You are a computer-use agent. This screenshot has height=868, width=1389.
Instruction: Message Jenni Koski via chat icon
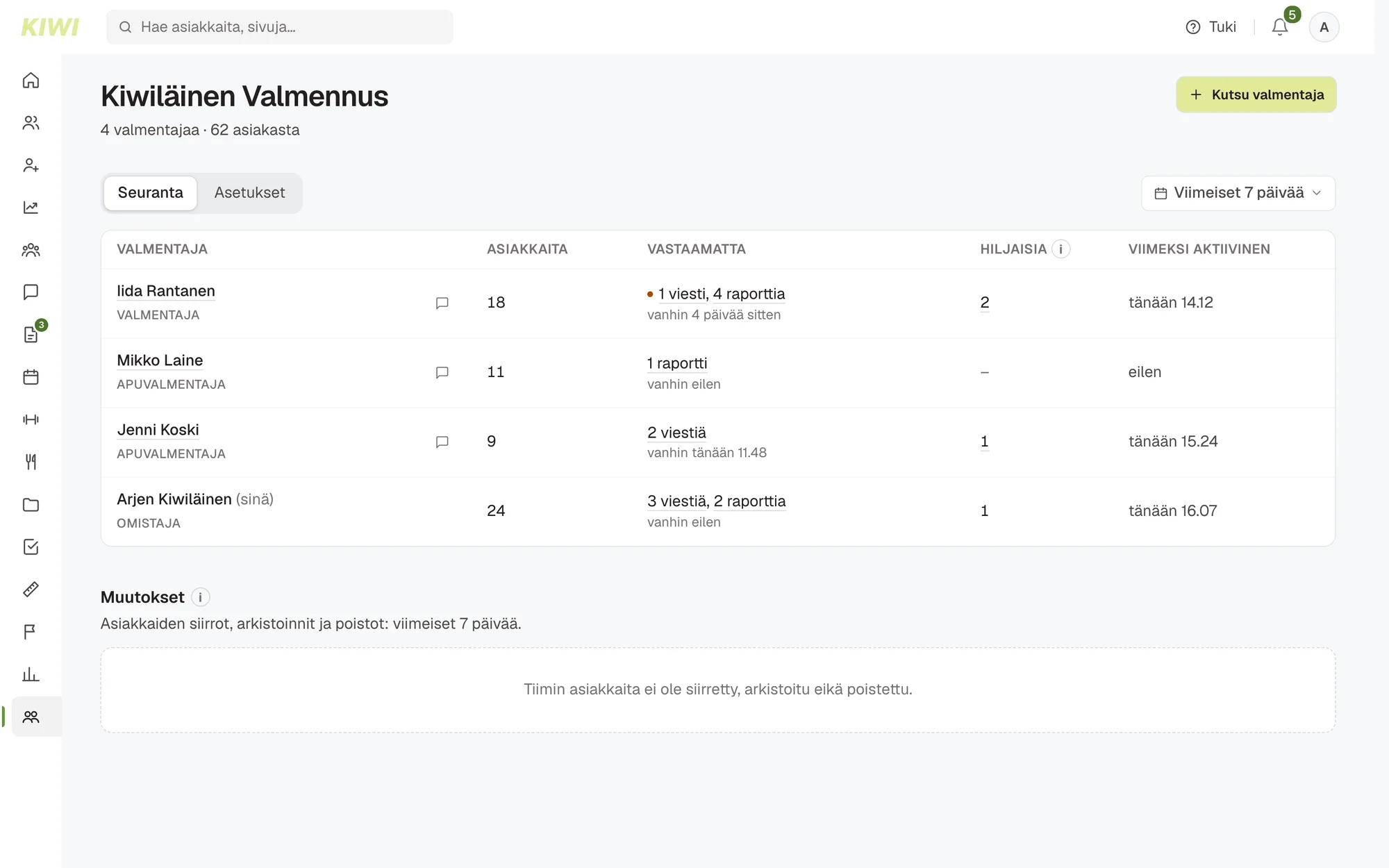tap(442, 442)
